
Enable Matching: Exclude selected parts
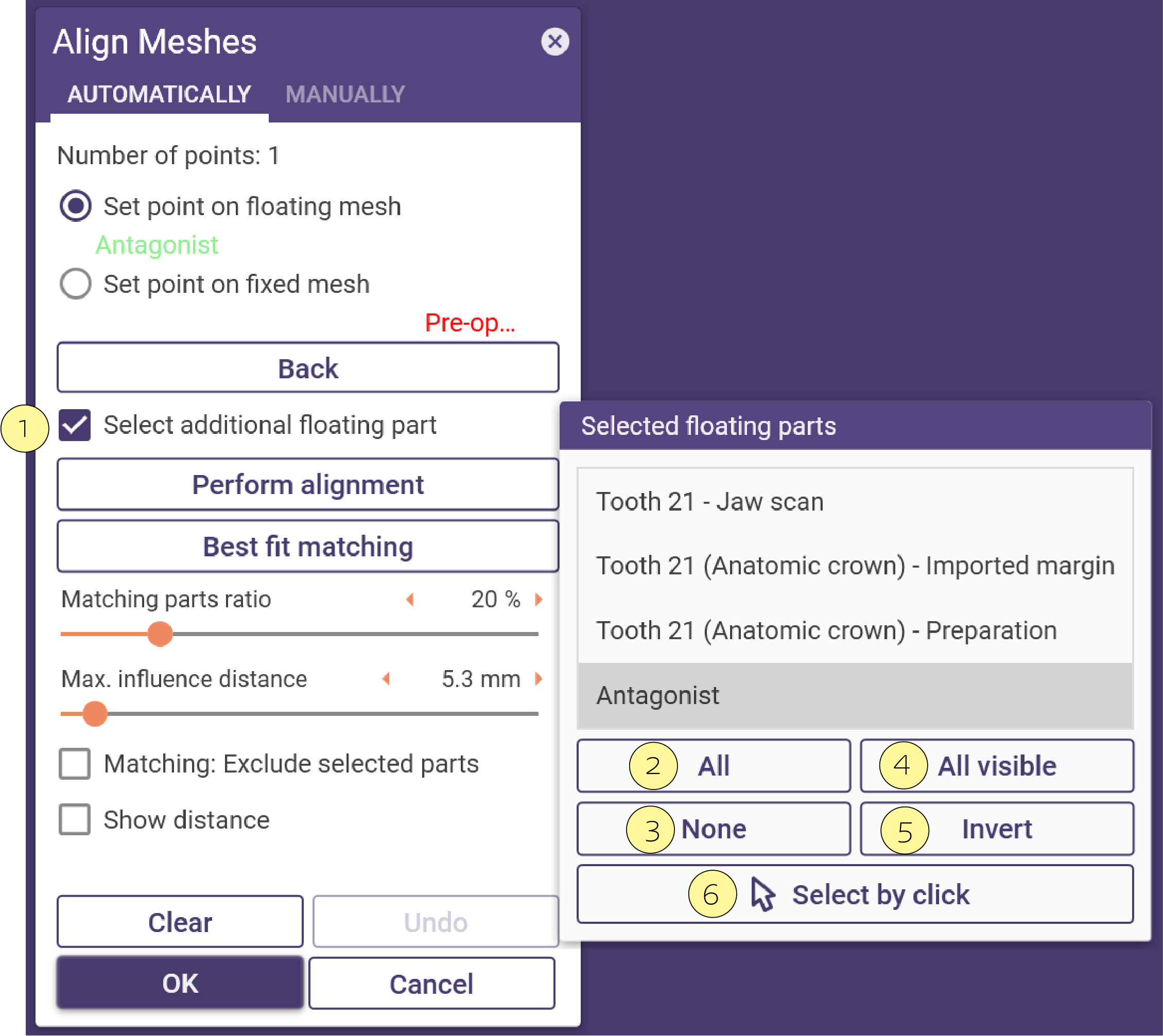(75, 763)
